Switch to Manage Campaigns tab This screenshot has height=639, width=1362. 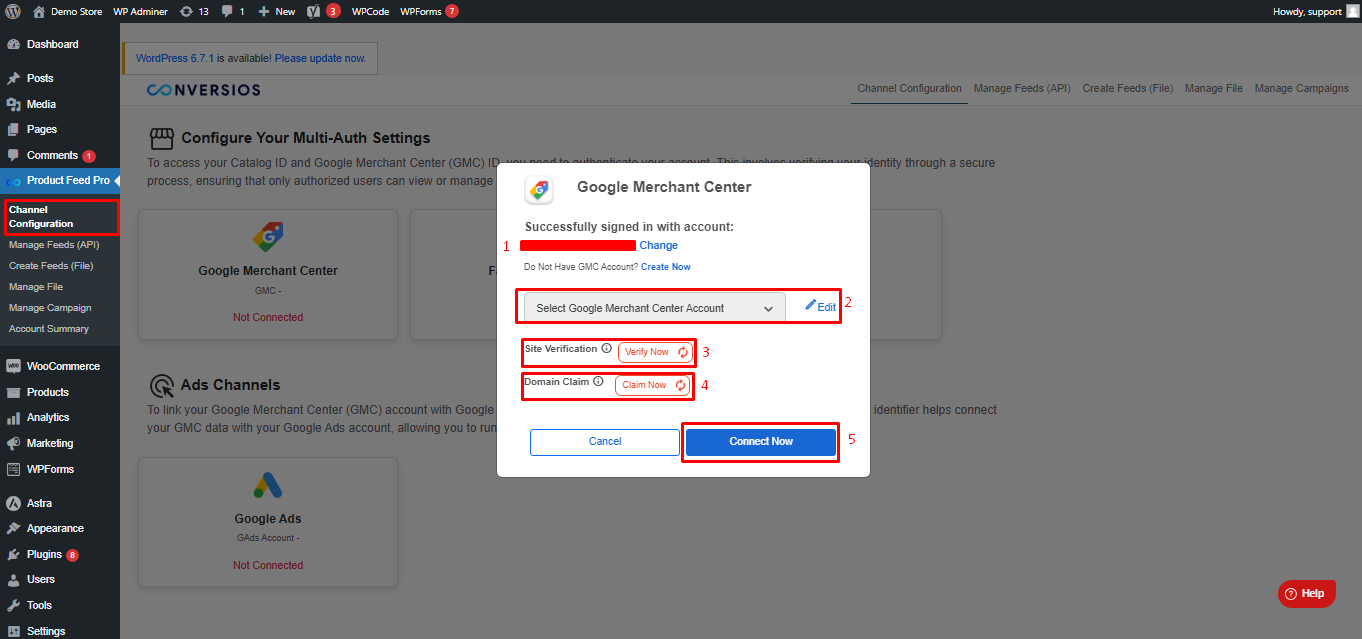1302,88
